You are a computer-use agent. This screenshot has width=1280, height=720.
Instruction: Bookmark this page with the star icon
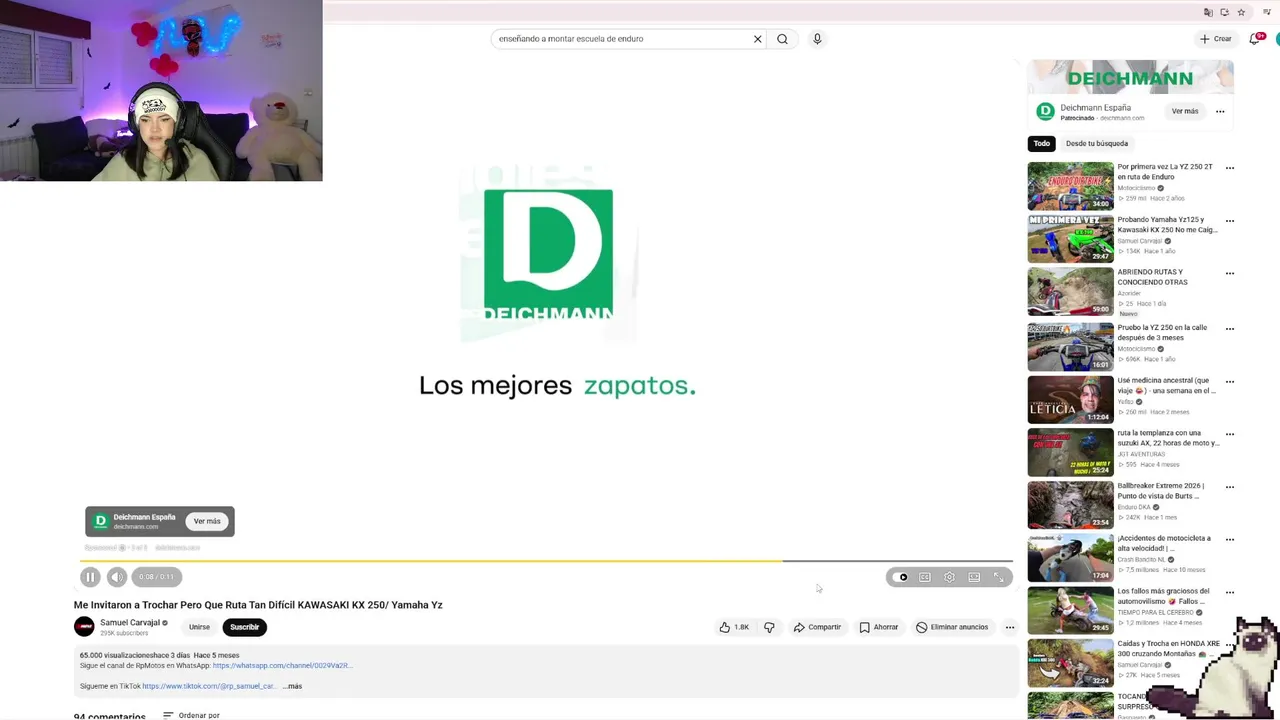click(x=1241, y=12)
